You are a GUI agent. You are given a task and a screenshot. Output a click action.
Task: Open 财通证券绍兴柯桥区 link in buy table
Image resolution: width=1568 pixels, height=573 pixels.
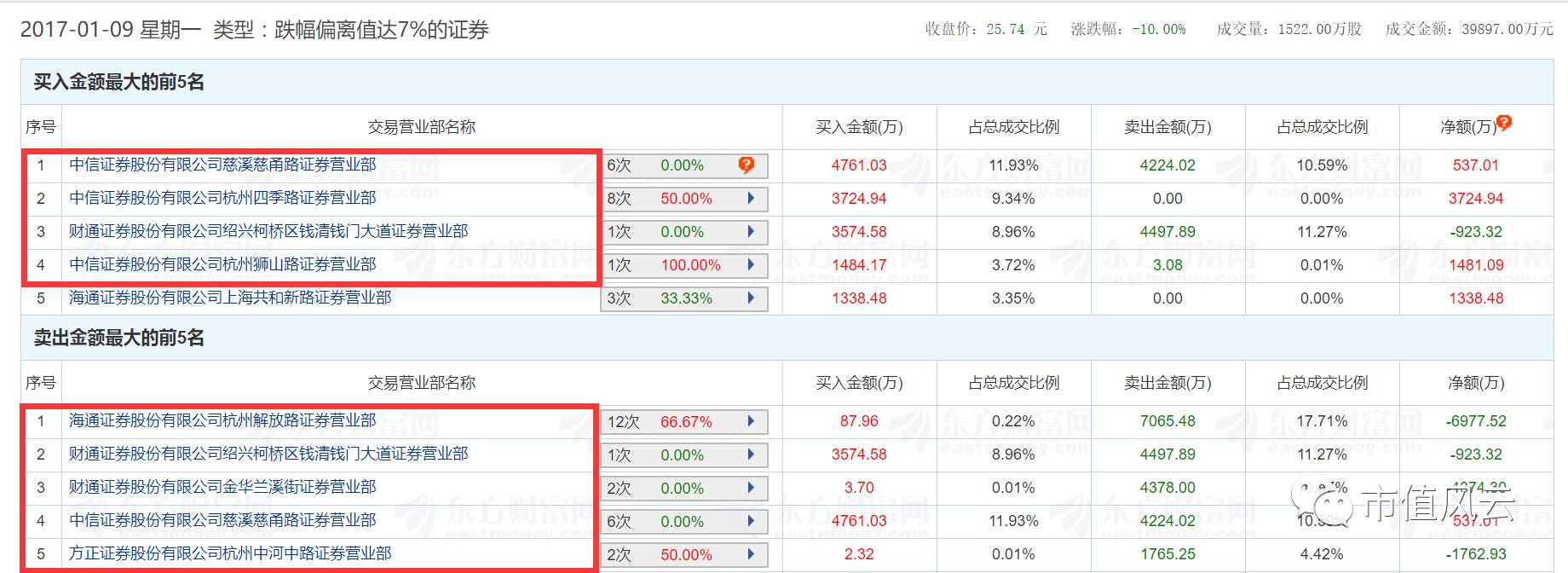[x=268, y=231]
